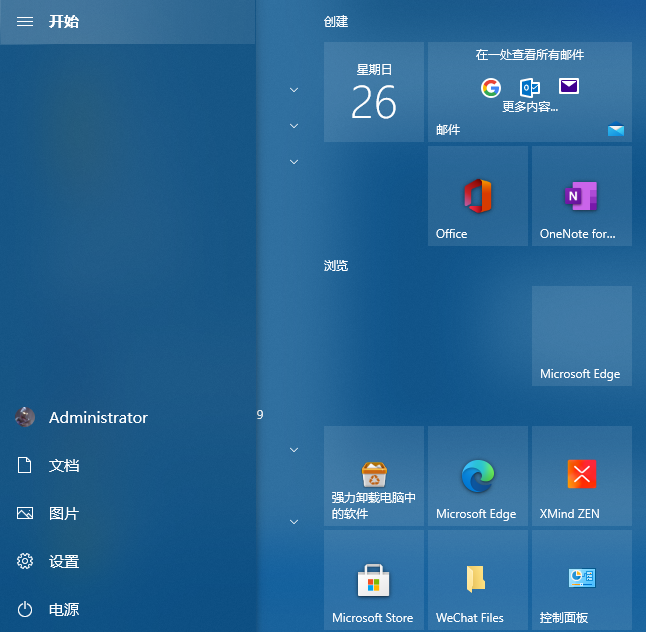Click the Administrator user account
This screenshot has height=632, width=646.
[97, 418]
